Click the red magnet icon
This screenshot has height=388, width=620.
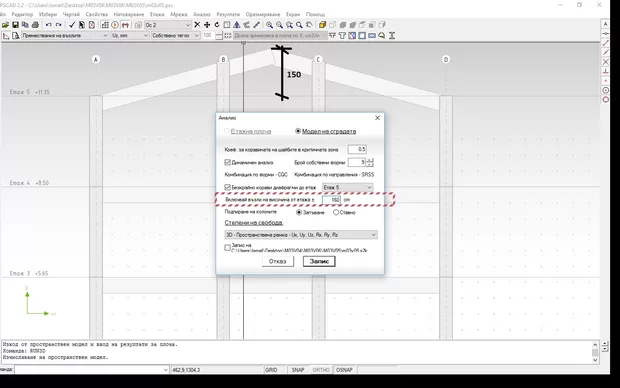tap(125, 25)
